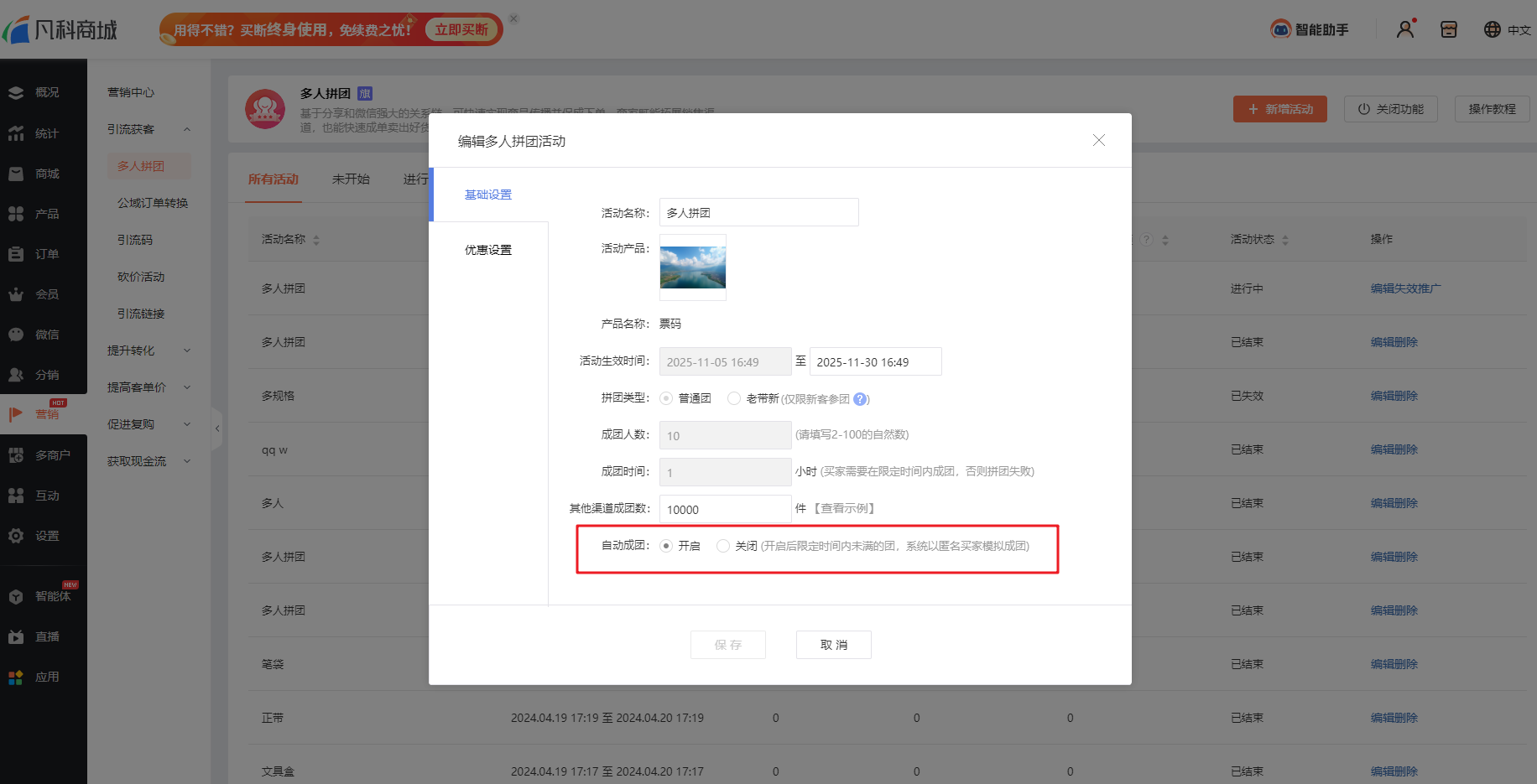Image resolution: width=1537 pixels, height=784 pixels.
Task: Choose the 老带新 group type radio
Action: (x=734, y=398)
